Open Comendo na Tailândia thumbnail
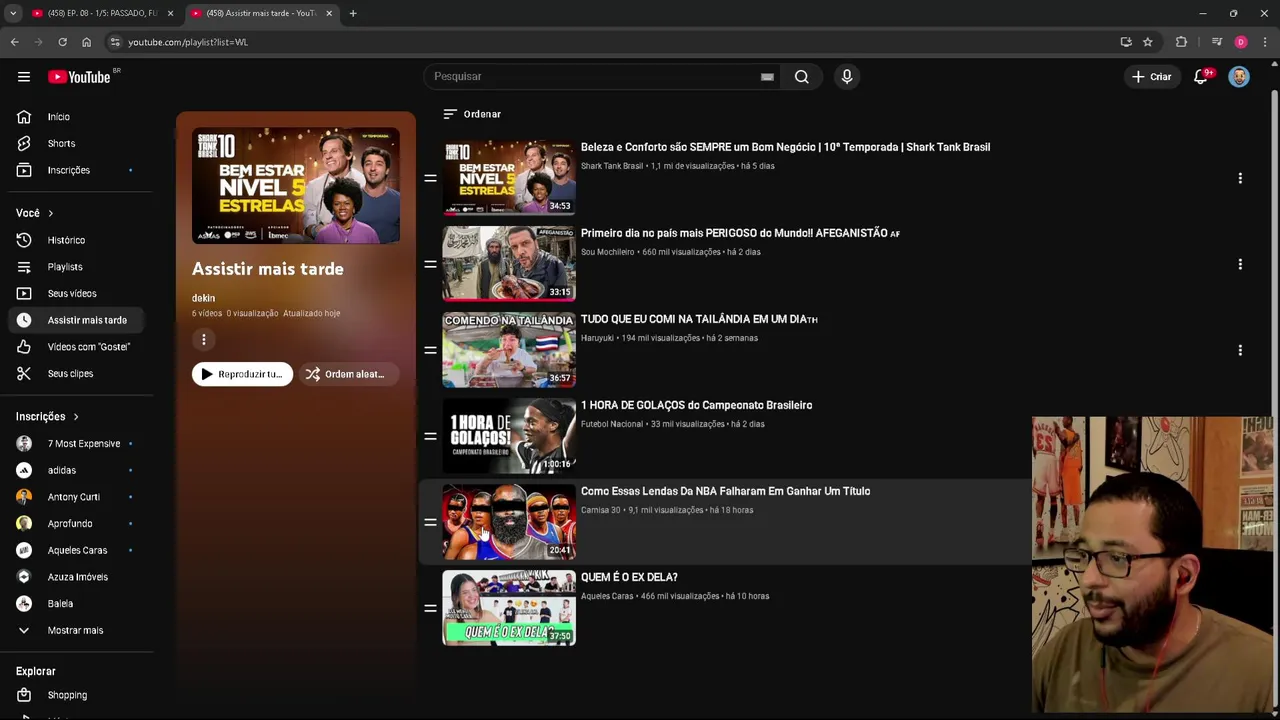 509,350
